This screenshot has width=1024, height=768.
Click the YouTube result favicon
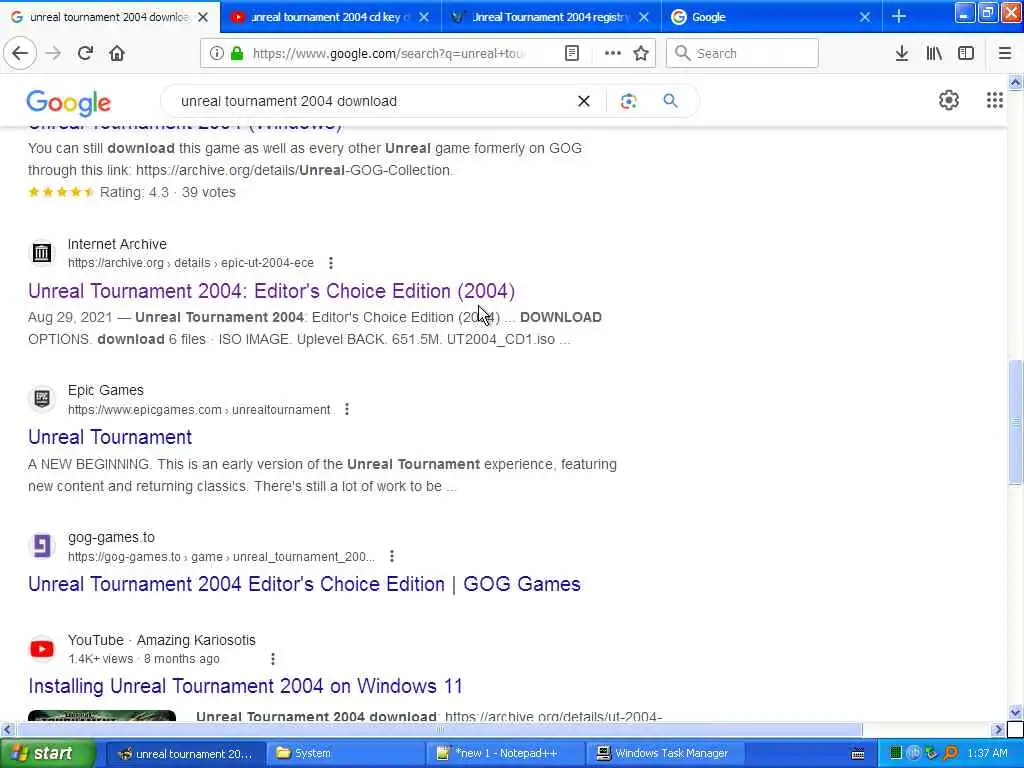click(42, 649)
